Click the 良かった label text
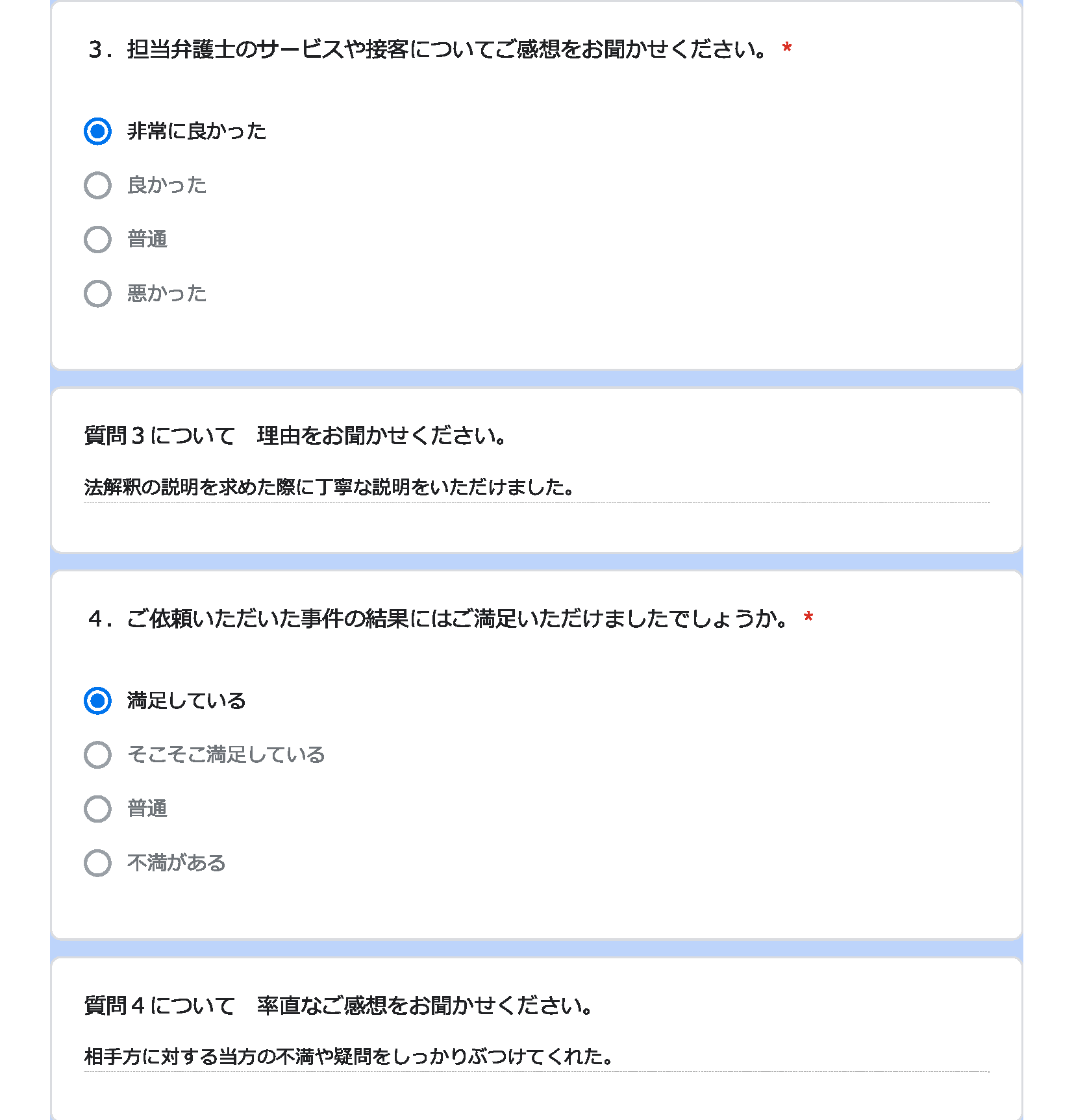1074x1120 pixels. (x=167, y=185)
